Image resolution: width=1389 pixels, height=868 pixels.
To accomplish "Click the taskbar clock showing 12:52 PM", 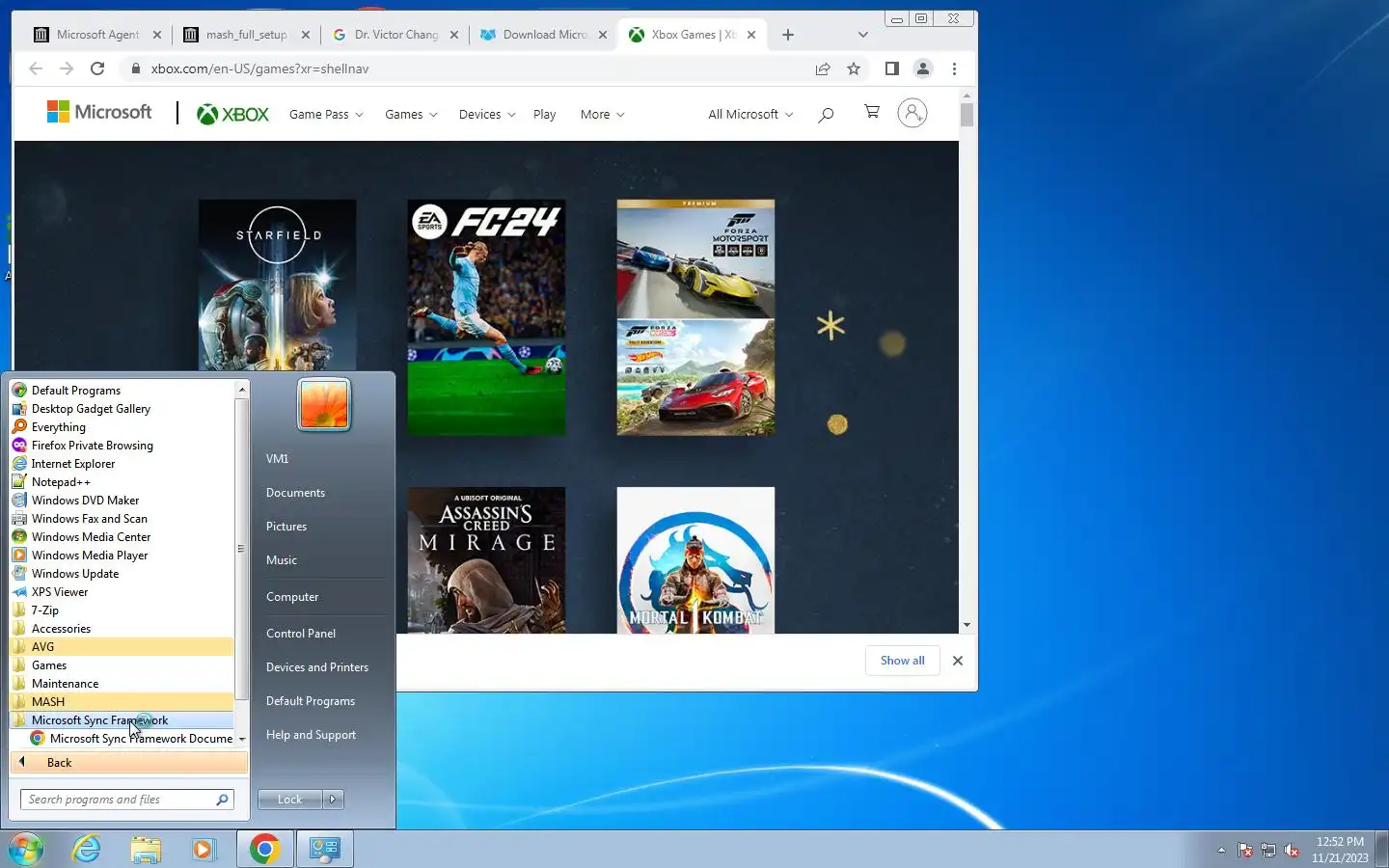I will [x=1340, y=850].
